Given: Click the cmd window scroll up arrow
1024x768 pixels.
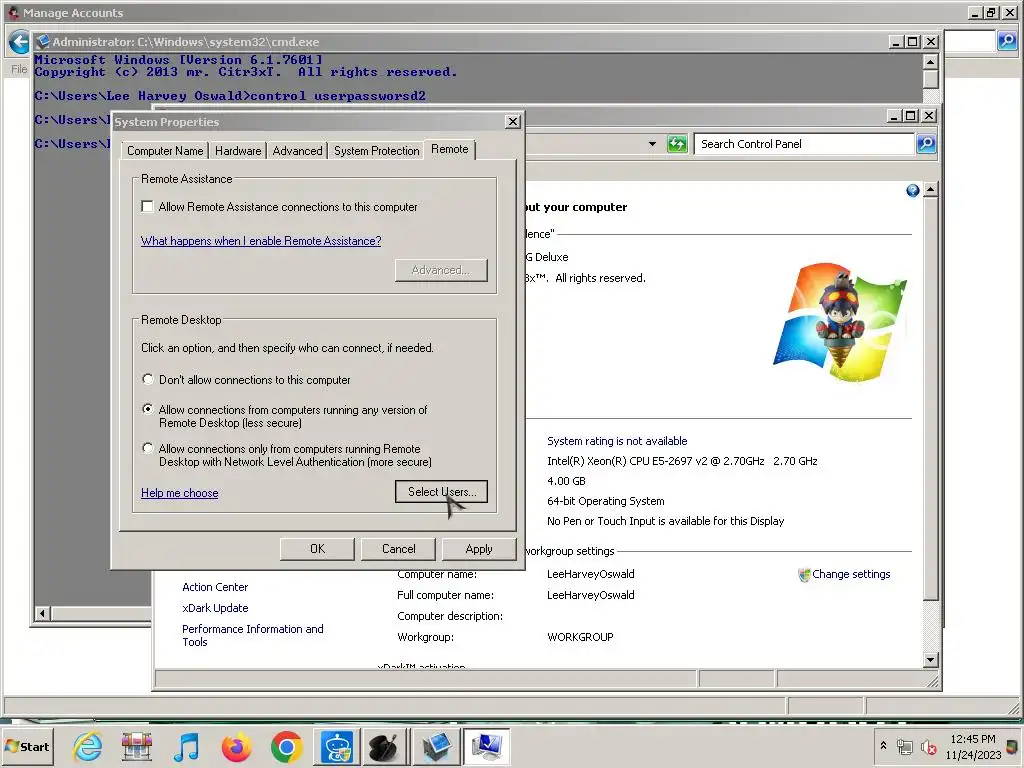Looking at the screenshot, I should click(931, 62).
